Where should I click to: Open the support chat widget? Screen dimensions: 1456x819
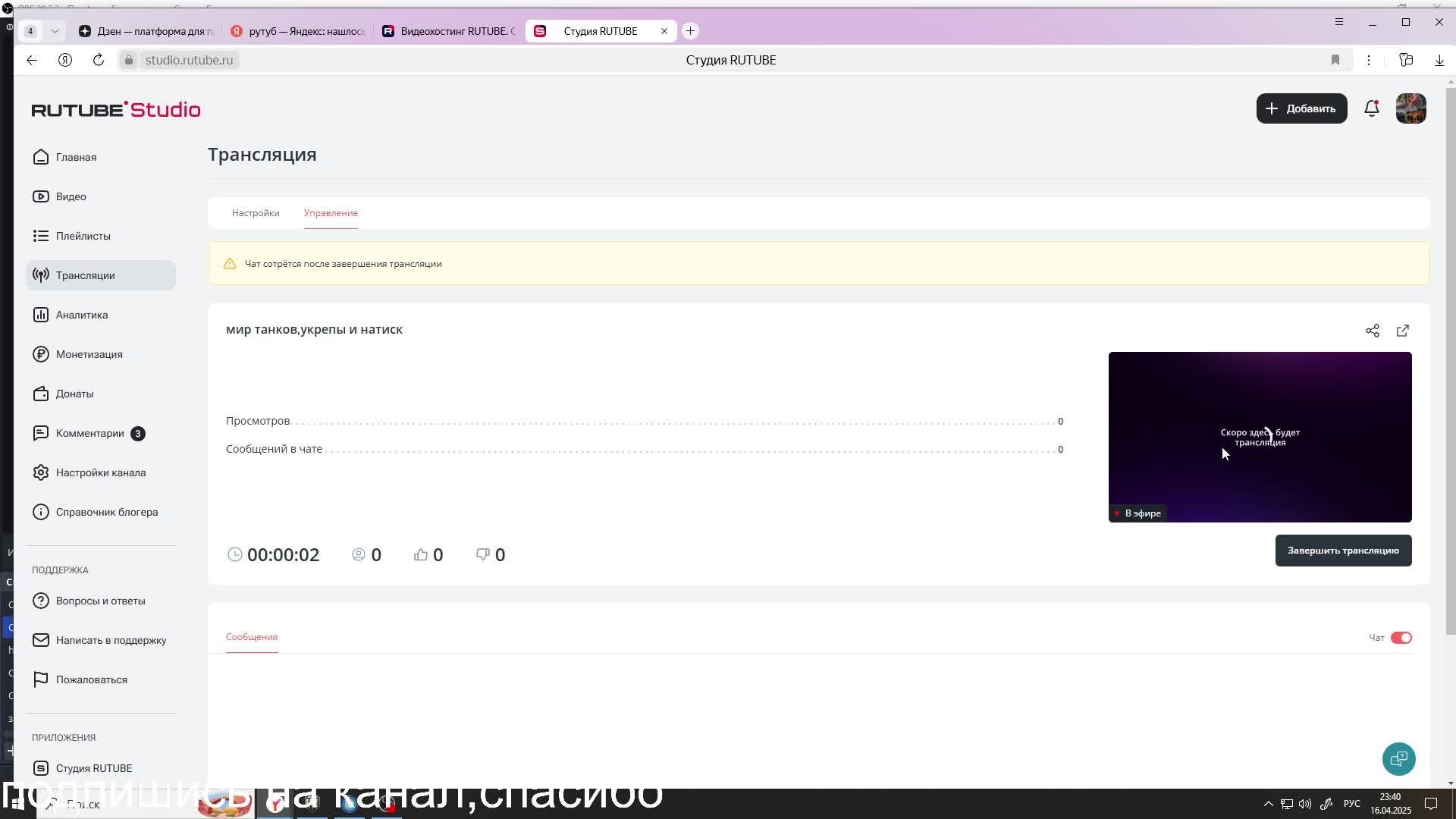tap(1398, 758)
